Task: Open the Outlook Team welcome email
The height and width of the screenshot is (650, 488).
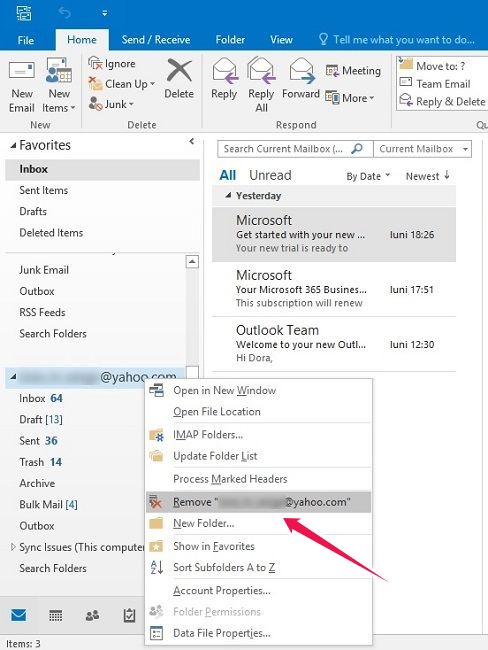Action: click(334, 344)
